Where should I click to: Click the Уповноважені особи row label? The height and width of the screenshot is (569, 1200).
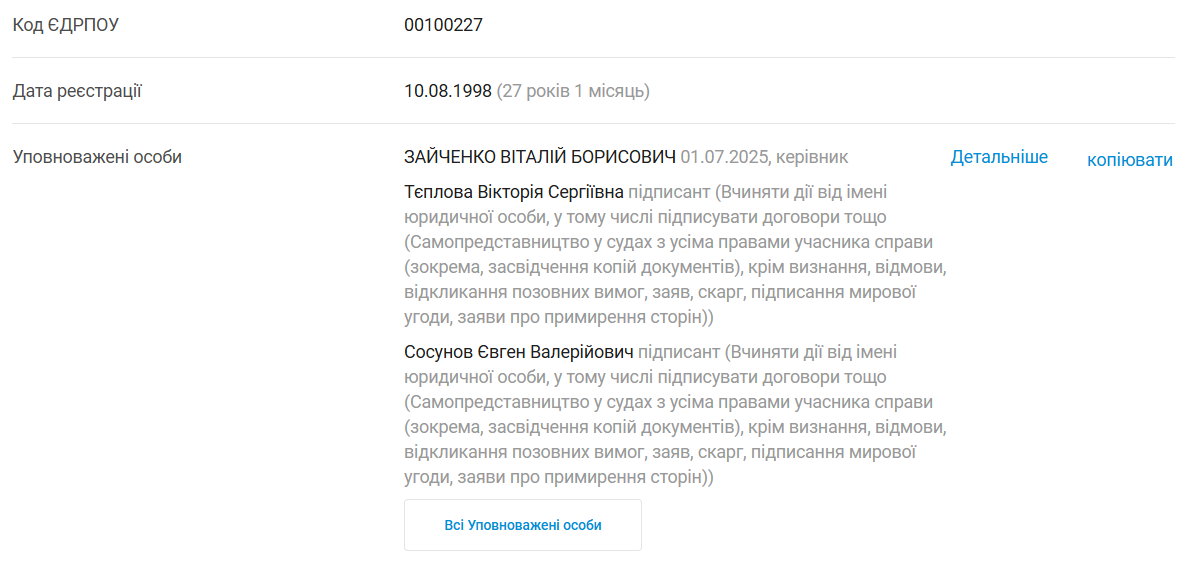click(97, 157)
